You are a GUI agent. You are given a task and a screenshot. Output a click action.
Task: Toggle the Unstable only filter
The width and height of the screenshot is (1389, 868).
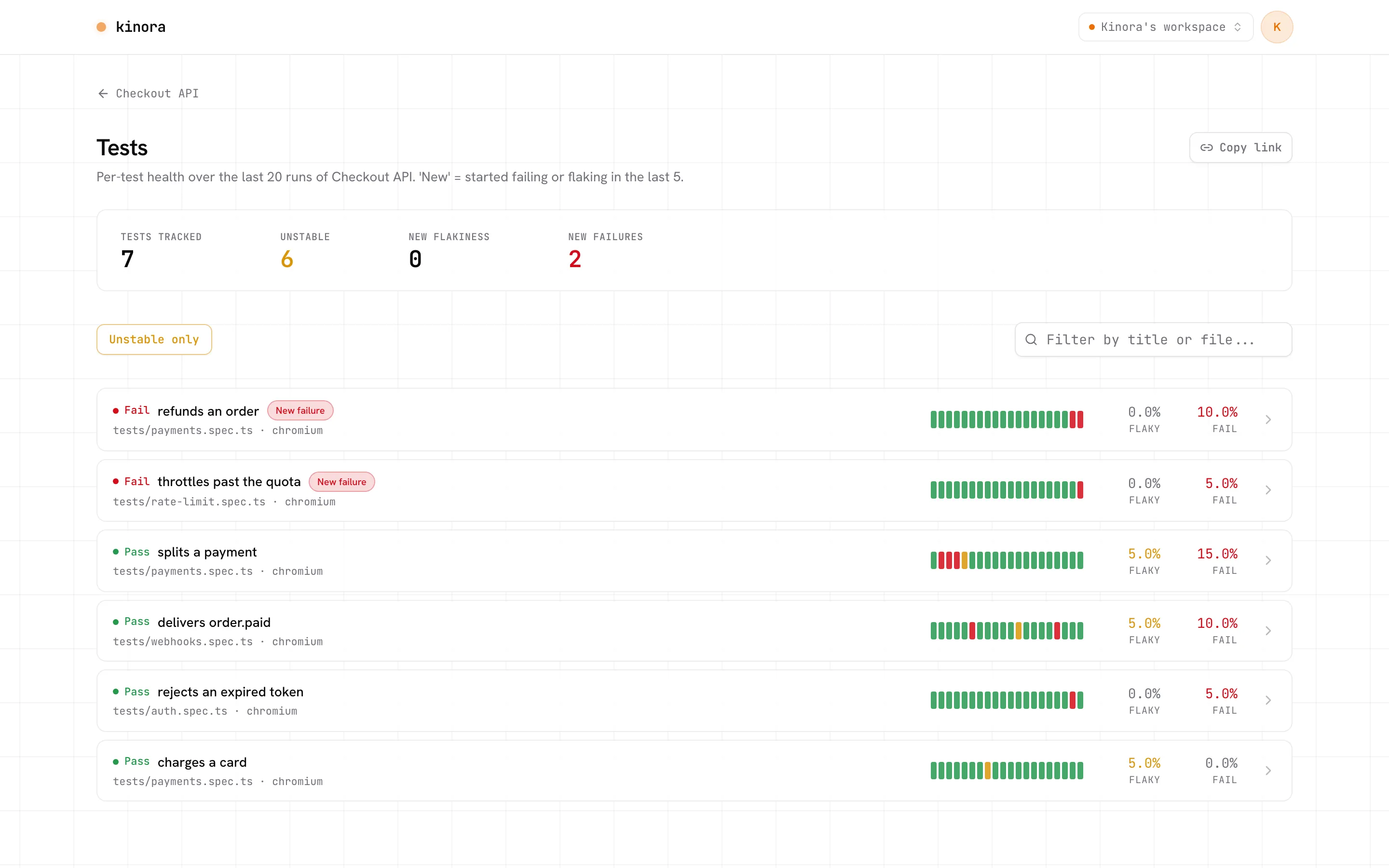pos(154,339)
